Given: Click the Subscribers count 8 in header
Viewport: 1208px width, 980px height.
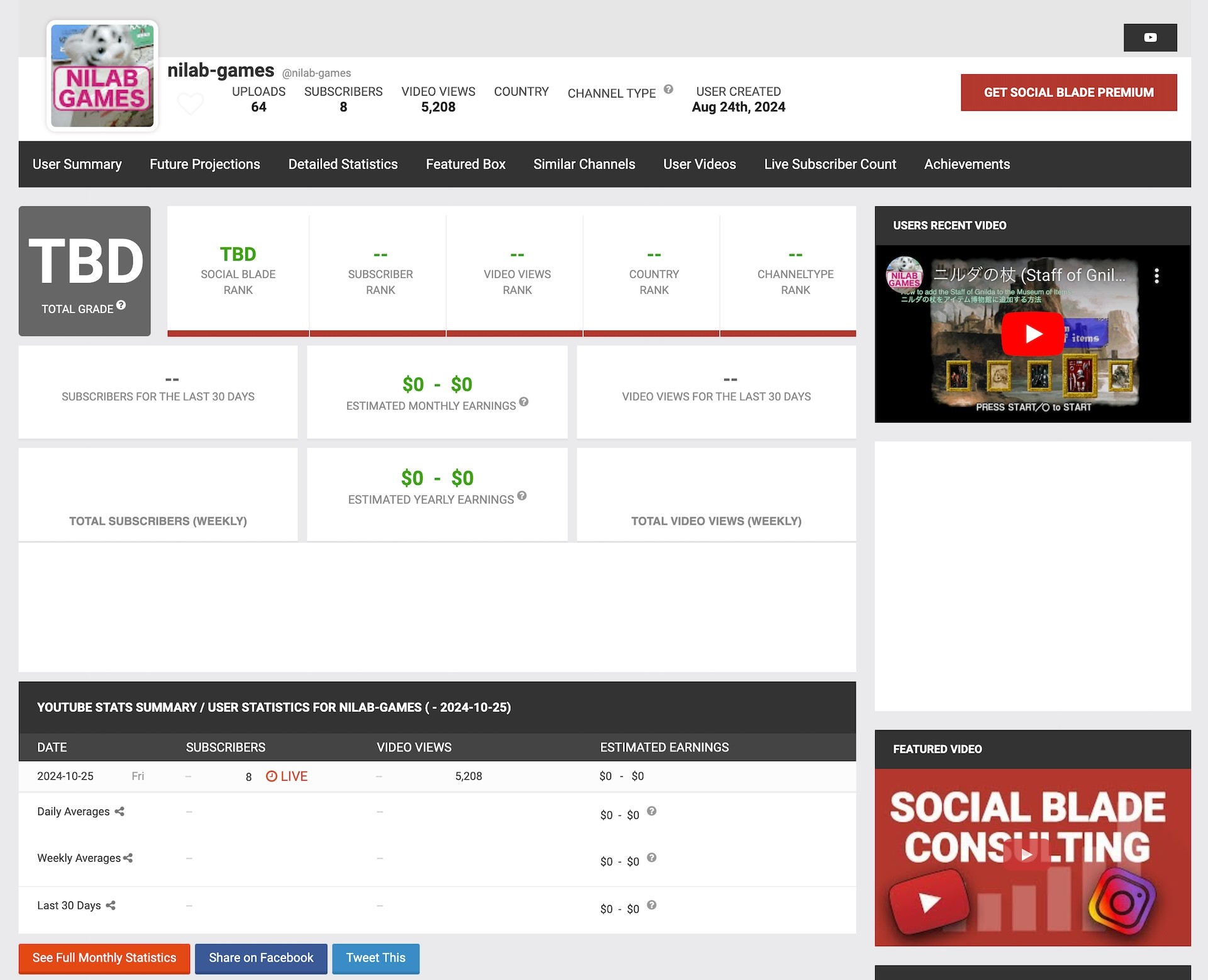Looking at the screenshot, I should pyautogui.click(x=344, y=107).
